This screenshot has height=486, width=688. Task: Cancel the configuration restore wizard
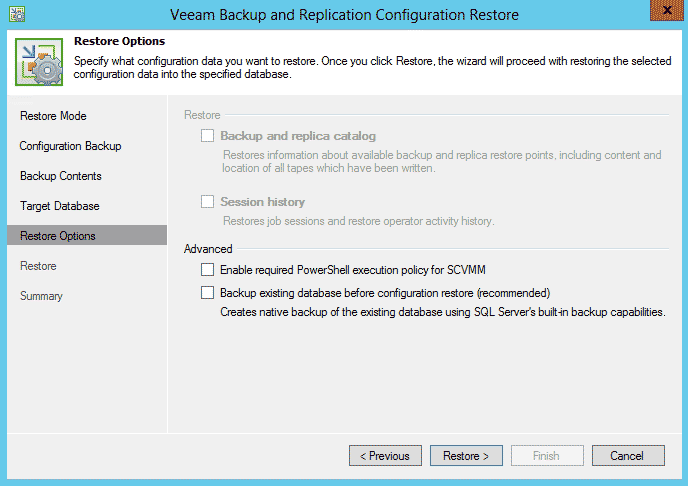point(628,456)
